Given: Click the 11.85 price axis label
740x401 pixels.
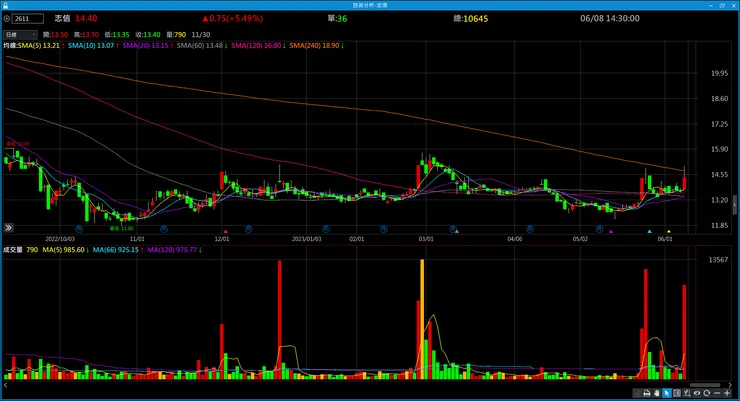Looking at the screenshot, I should (x=720, y=226).
